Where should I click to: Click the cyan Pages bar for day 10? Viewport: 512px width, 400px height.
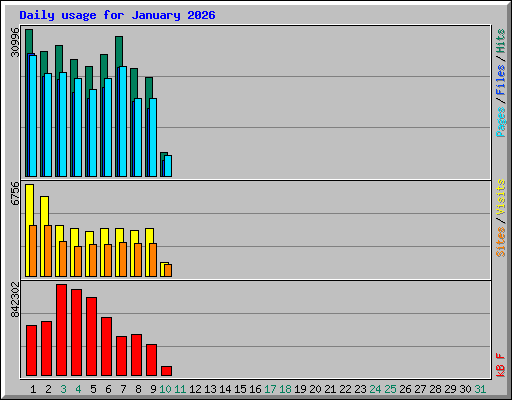168,166
